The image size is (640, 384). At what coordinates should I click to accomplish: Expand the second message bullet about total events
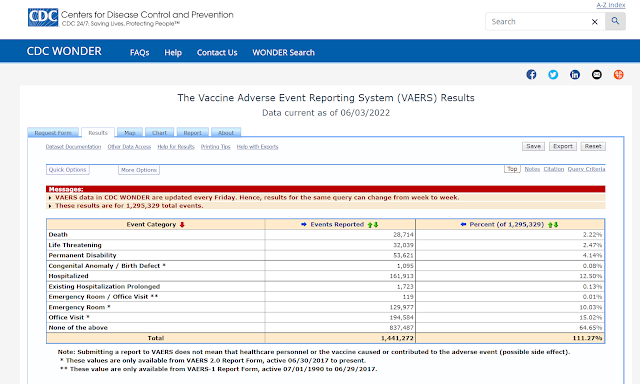[x=50, y=206]
